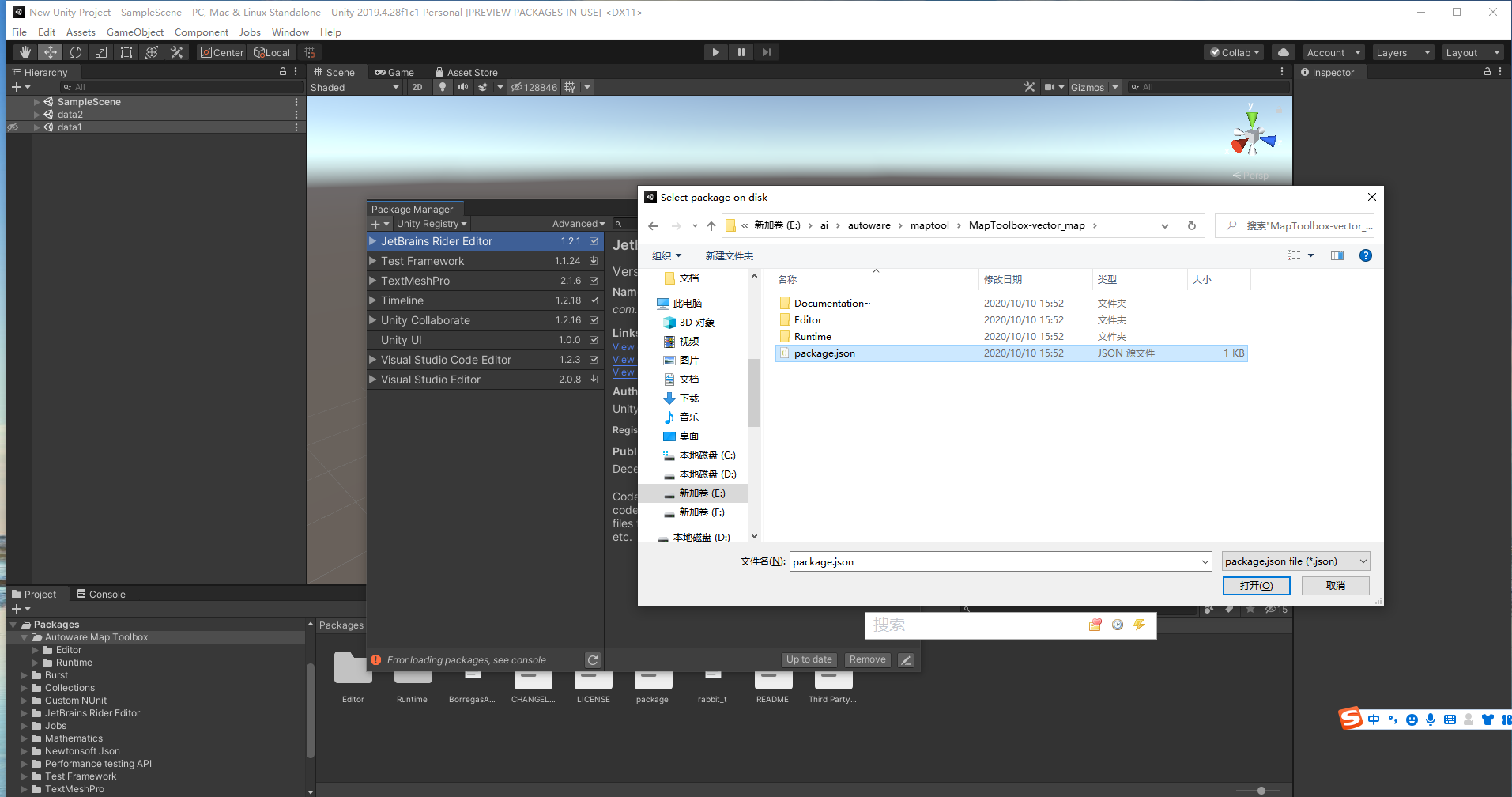Open the GameObject menu
1512x797 pixels.
point(134,32)
